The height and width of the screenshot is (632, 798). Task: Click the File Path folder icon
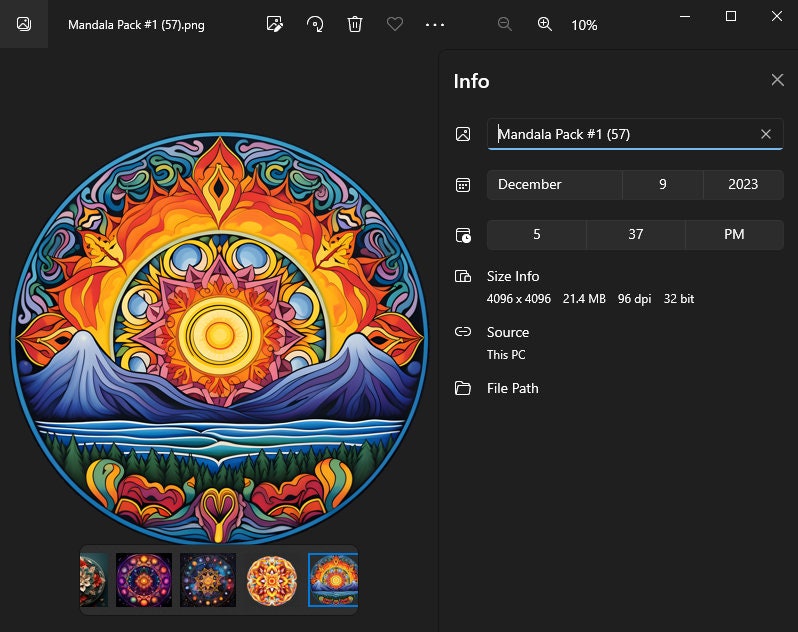tap(463, 388)
